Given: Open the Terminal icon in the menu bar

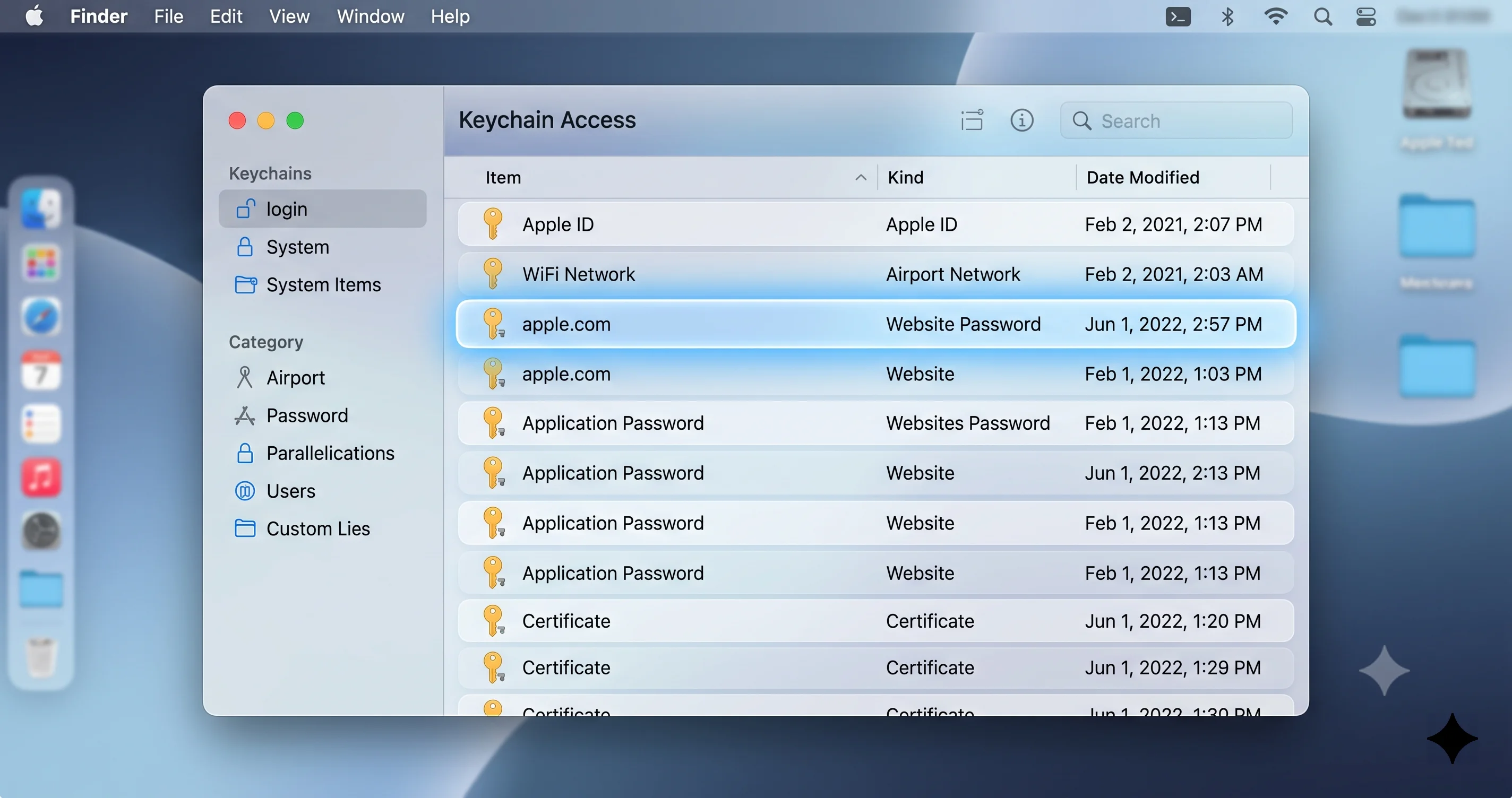Looking at the screenshot, I should click(1178, 16).
